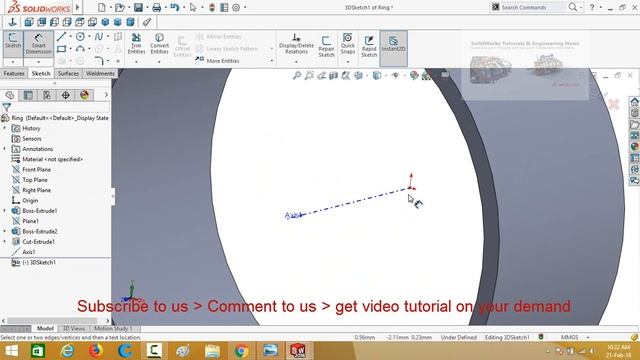The width and height of the screenshot is (640, 360).
Task: Click the Search Commands field
Action: tap(533, 7)
